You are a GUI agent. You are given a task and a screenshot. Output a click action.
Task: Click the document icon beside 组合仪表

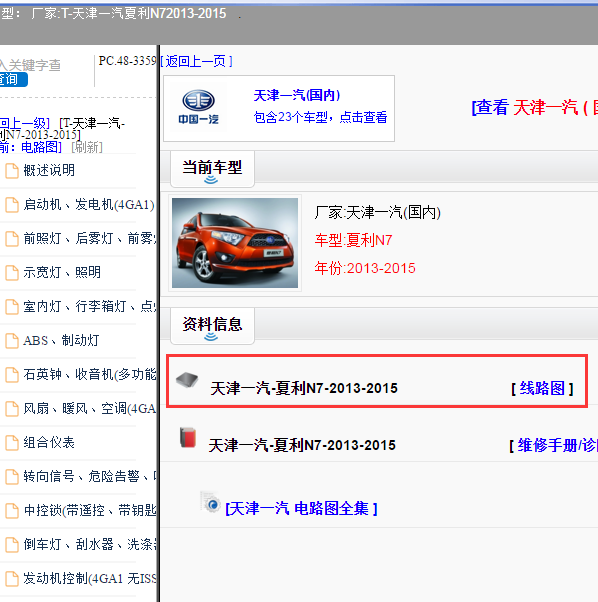(x=12, y=443)
